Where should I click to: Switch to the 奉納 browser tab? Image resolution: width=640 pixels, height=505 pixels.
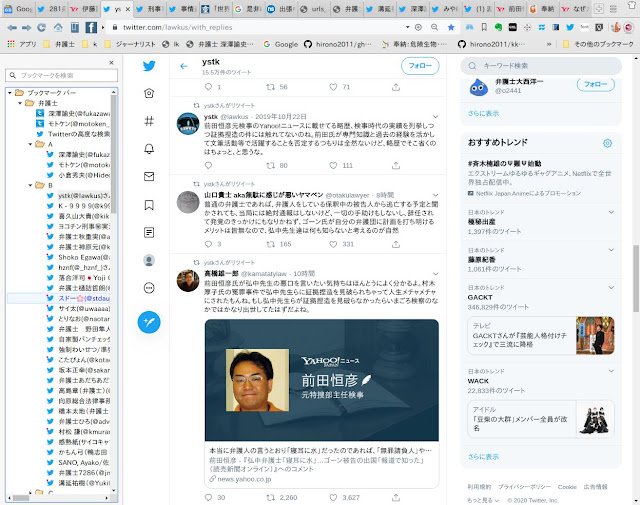click(x=544, y=9)
